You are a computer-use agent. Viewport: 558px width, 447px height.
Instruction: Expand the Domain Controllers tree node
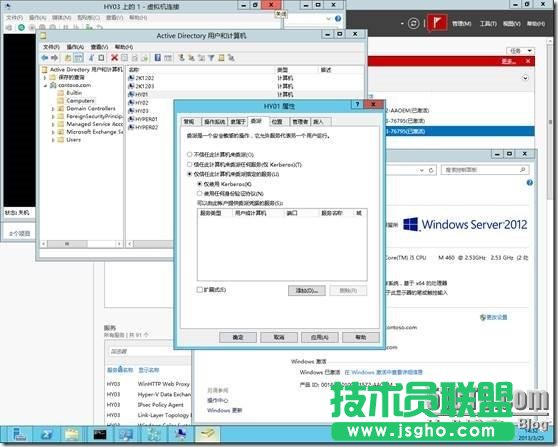click(53, 108)
